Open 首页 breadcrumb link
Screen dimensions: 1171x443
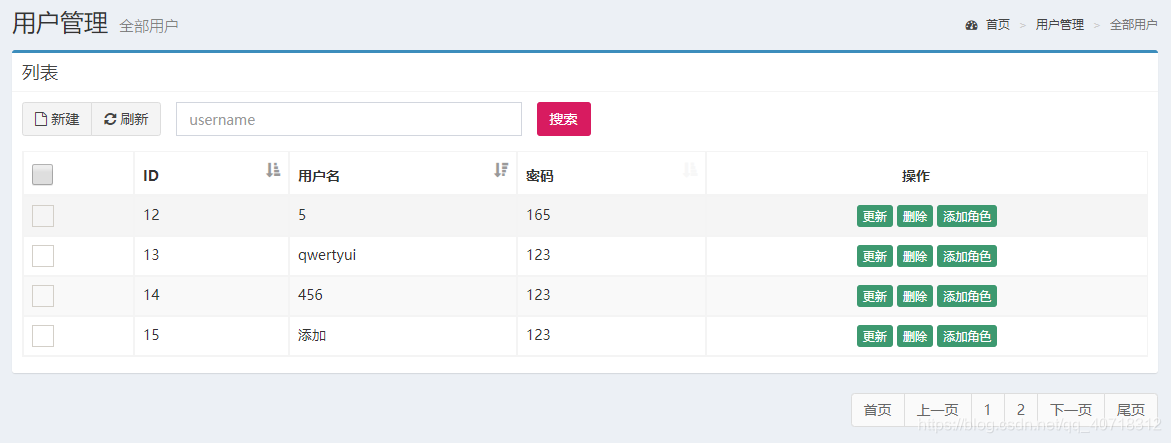coord(998,25)
